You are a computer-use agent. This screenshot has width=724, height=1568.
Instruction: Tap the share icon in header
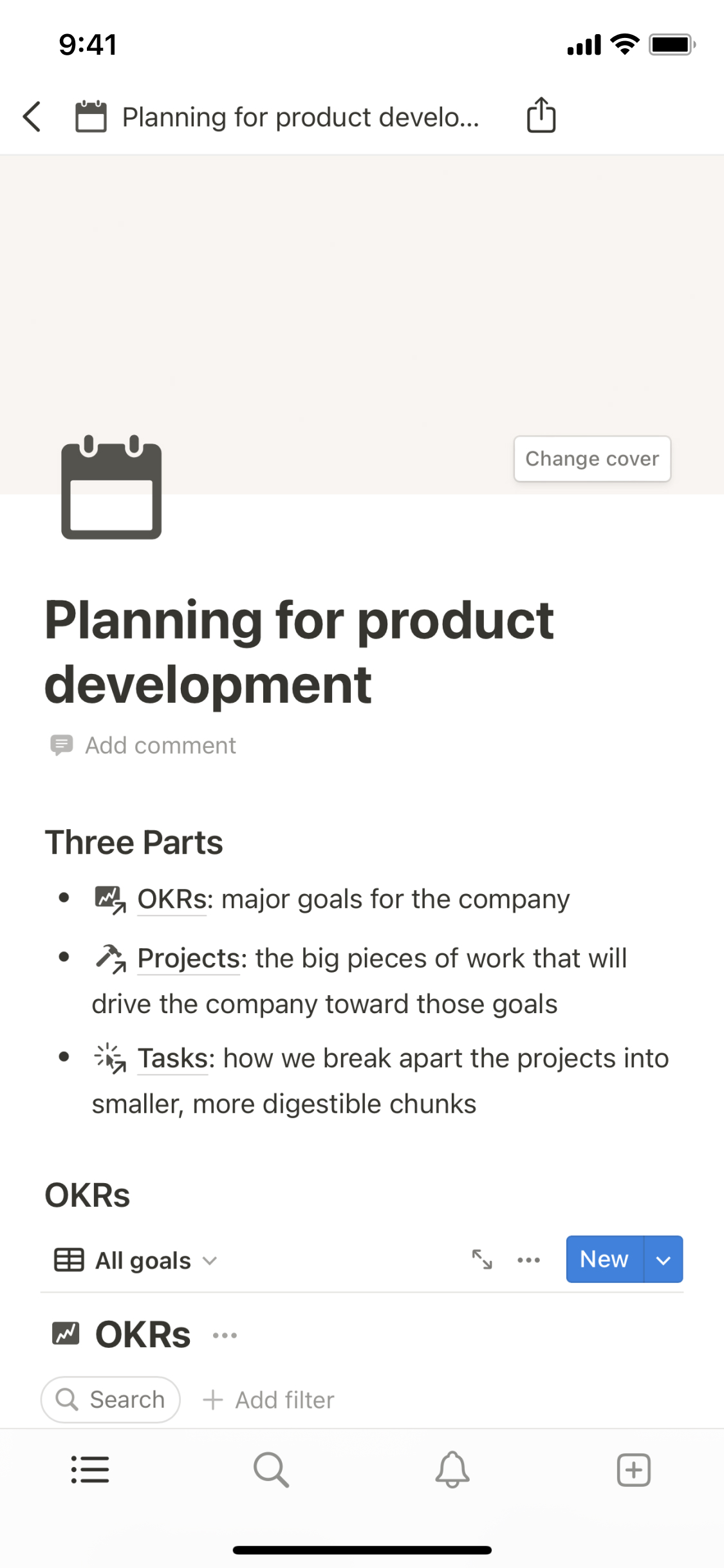[x=541, y=116]
